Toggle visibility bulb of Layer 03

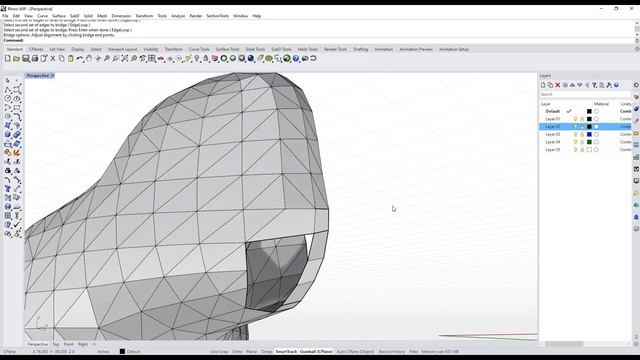575,134
